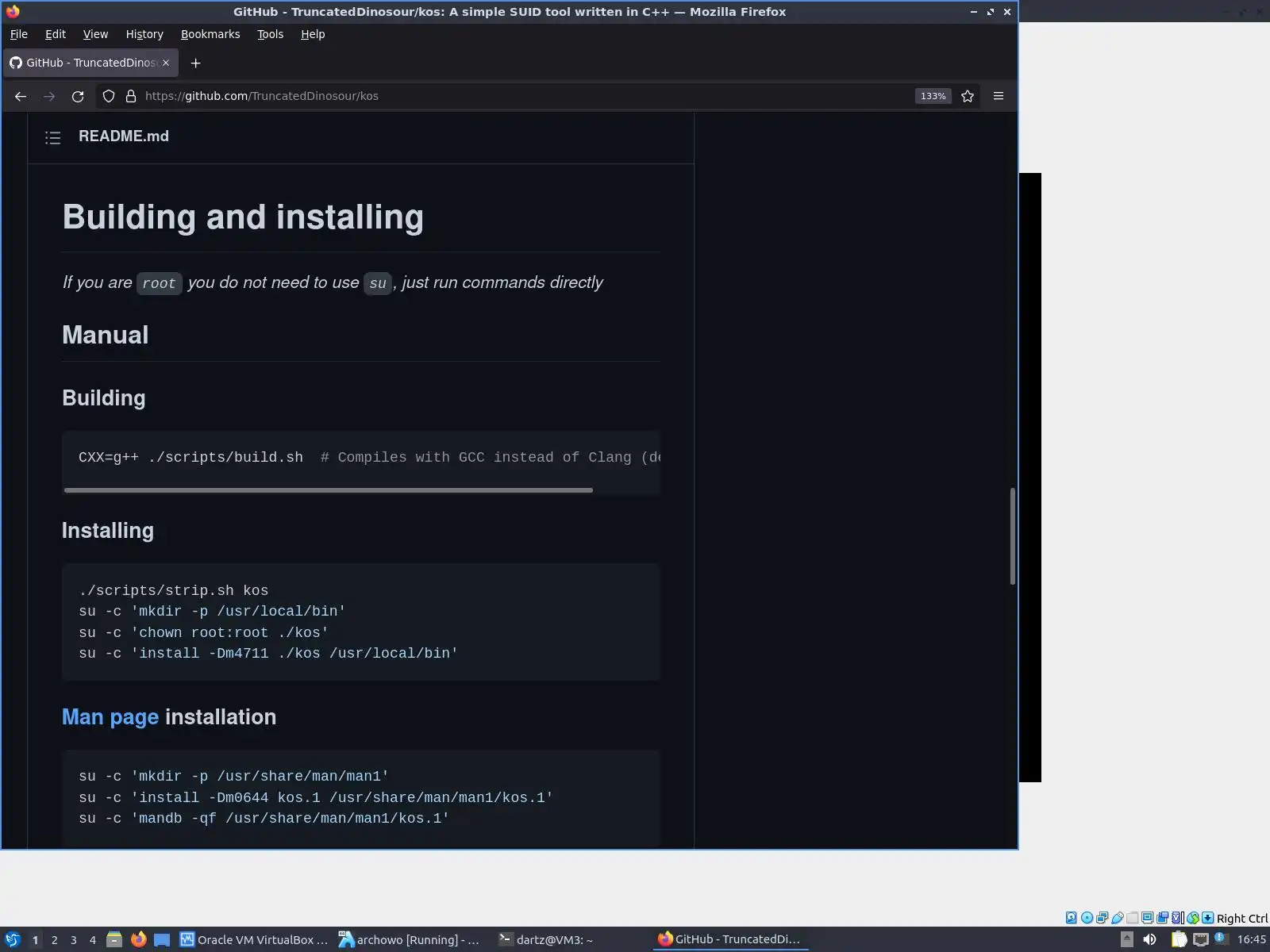Open the Firefox hamburger application menu

coord(999,96)
